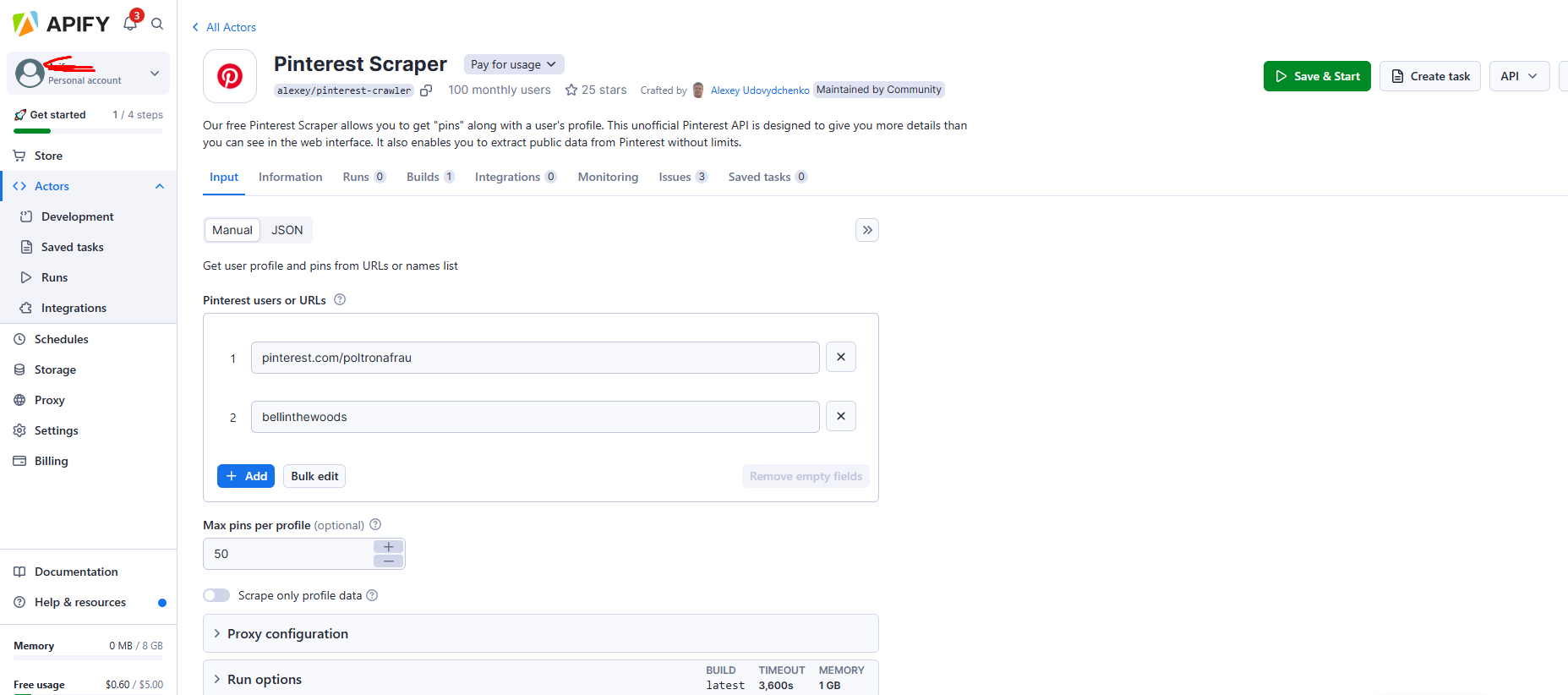Screen dimensions: 1568x695
Task: Click Free usage $0.60 / $5.00
Action: point(88,685)
